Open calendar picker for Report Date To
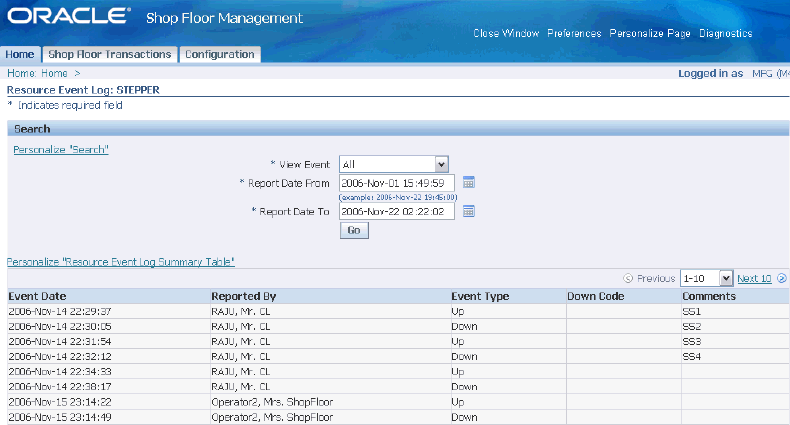The height and width of the screenshot is (425, 790). point(469,211)
